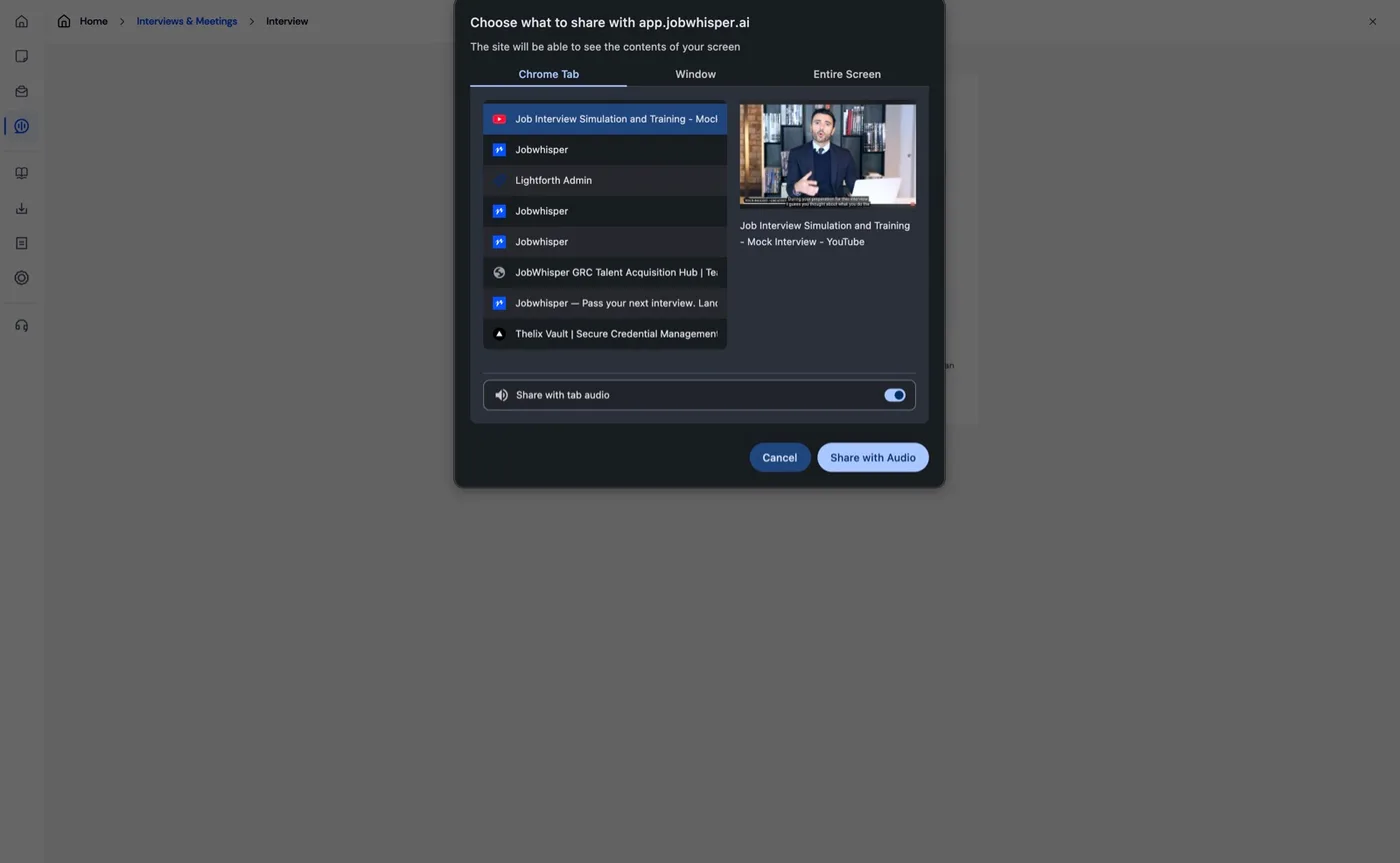Click Share with Audio button
The height and width of the screenshot is (863, 1400).
coord(872,457)
